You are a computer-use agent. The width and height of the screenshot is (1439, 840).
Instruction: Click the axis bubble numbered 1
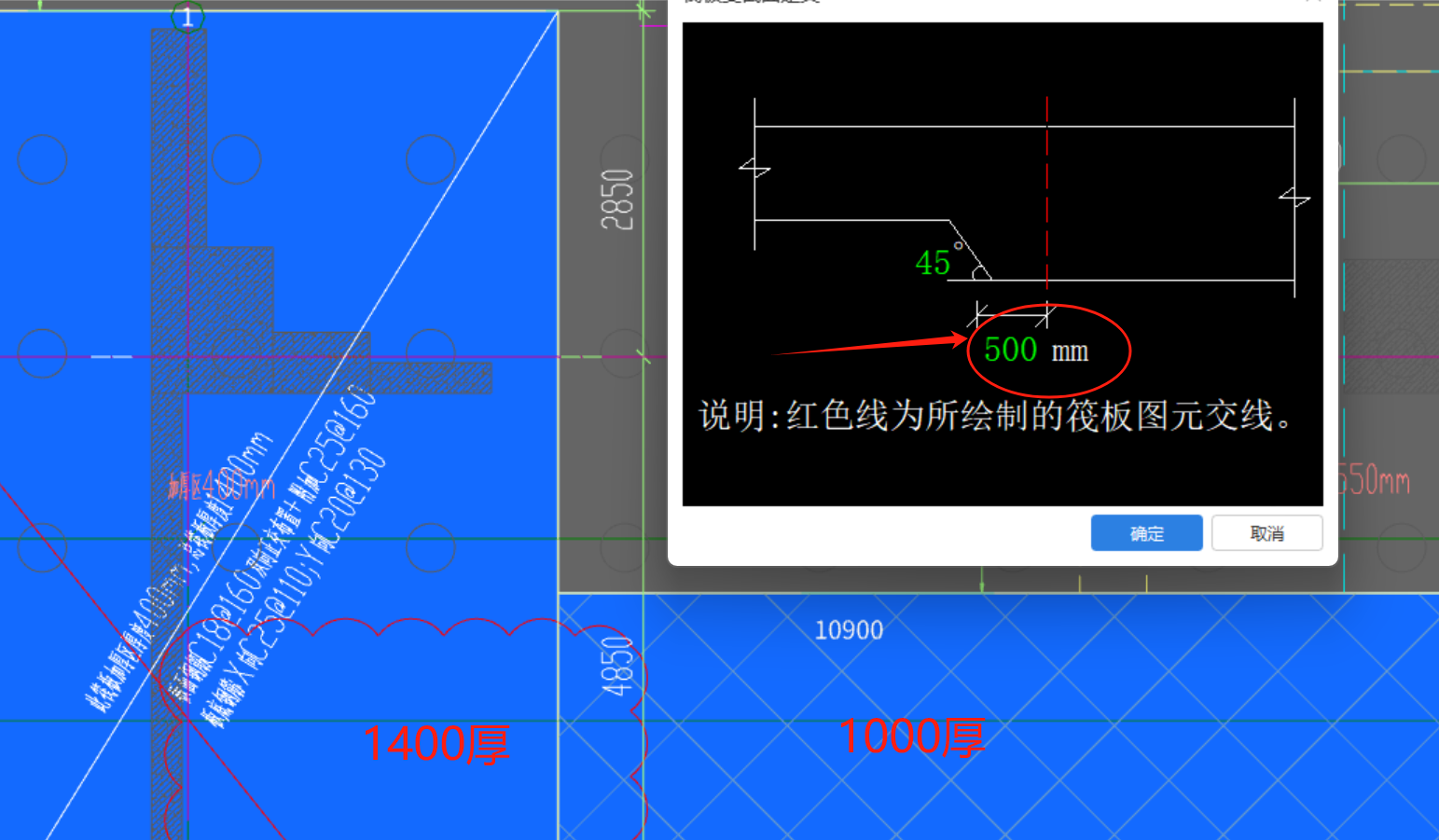pyautogui.click(x=187, y=16)
